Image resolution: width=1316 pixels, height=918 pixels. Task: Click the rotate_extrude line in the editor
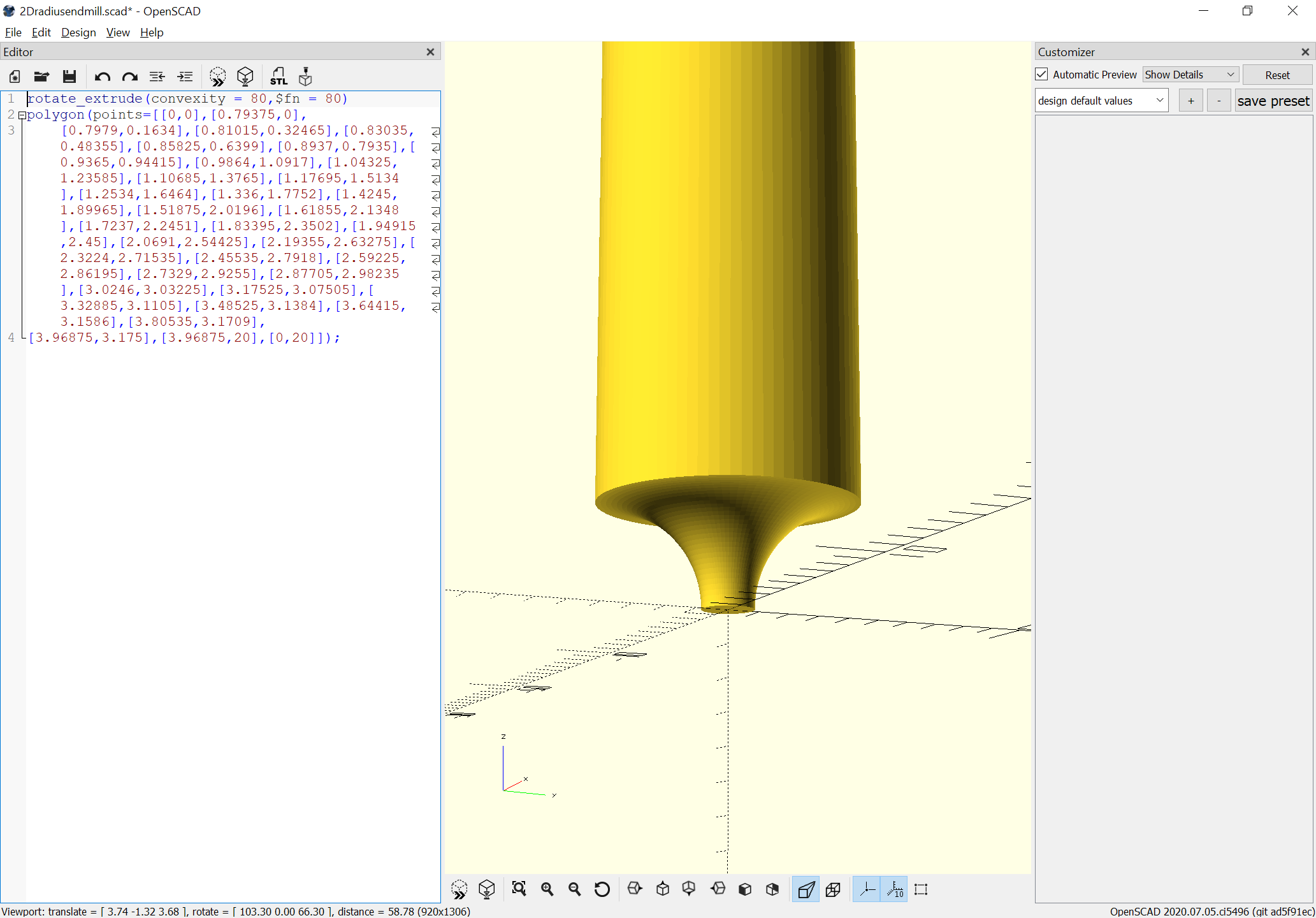point(187,99)
